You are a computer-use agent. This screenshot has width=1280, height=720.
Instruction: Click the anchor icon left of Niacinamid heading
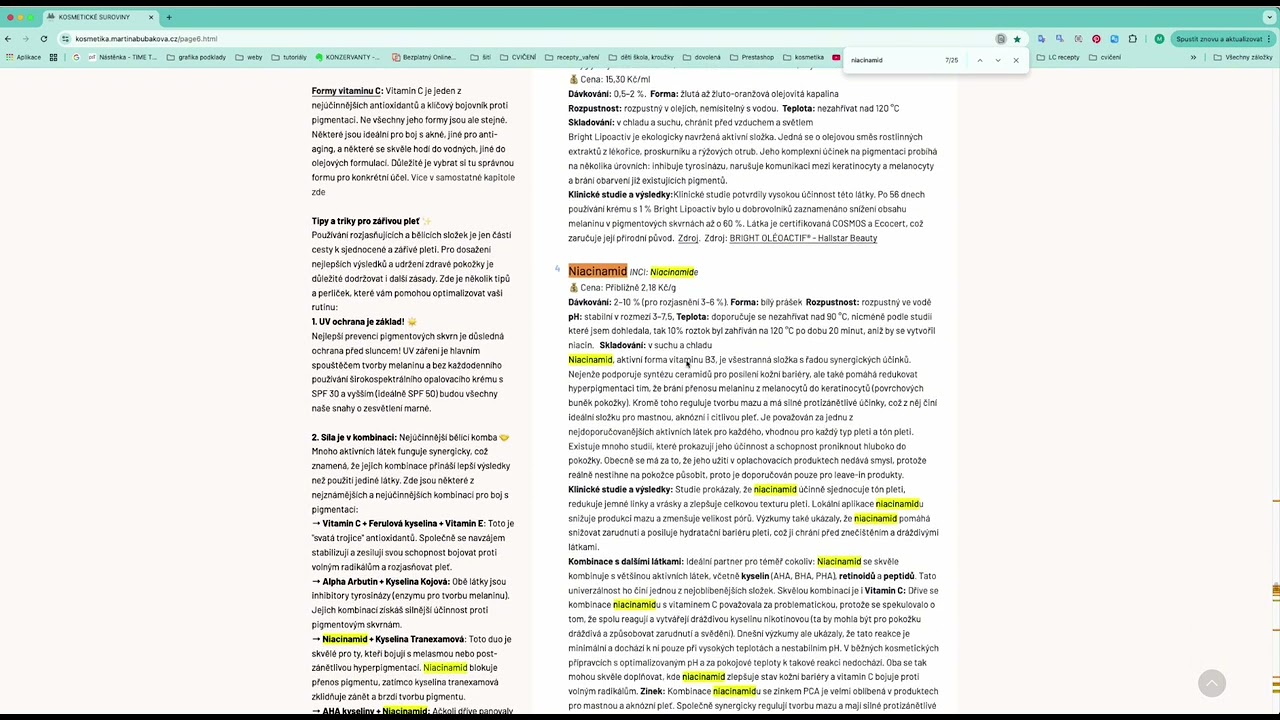coord(557,269)
